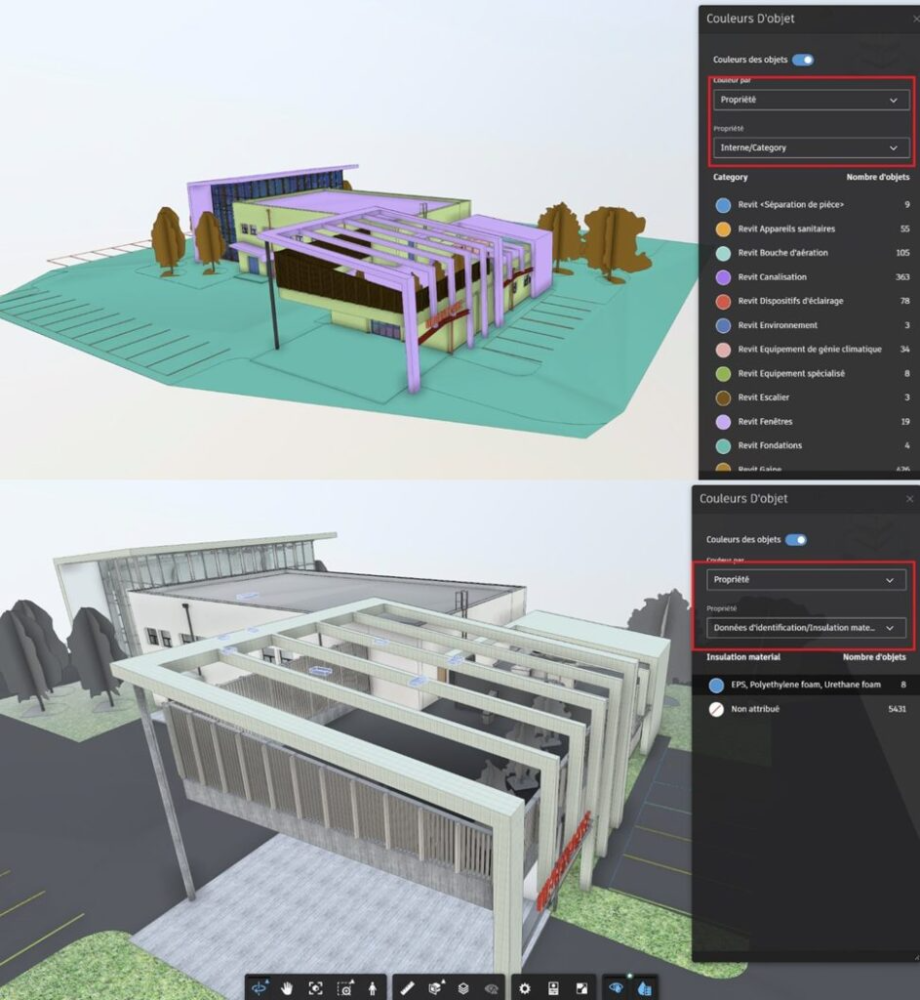The height and width of the screenshot is (1000, 920).
Task: Open the stacked layers Explode model icon
Action: point(463,988)
